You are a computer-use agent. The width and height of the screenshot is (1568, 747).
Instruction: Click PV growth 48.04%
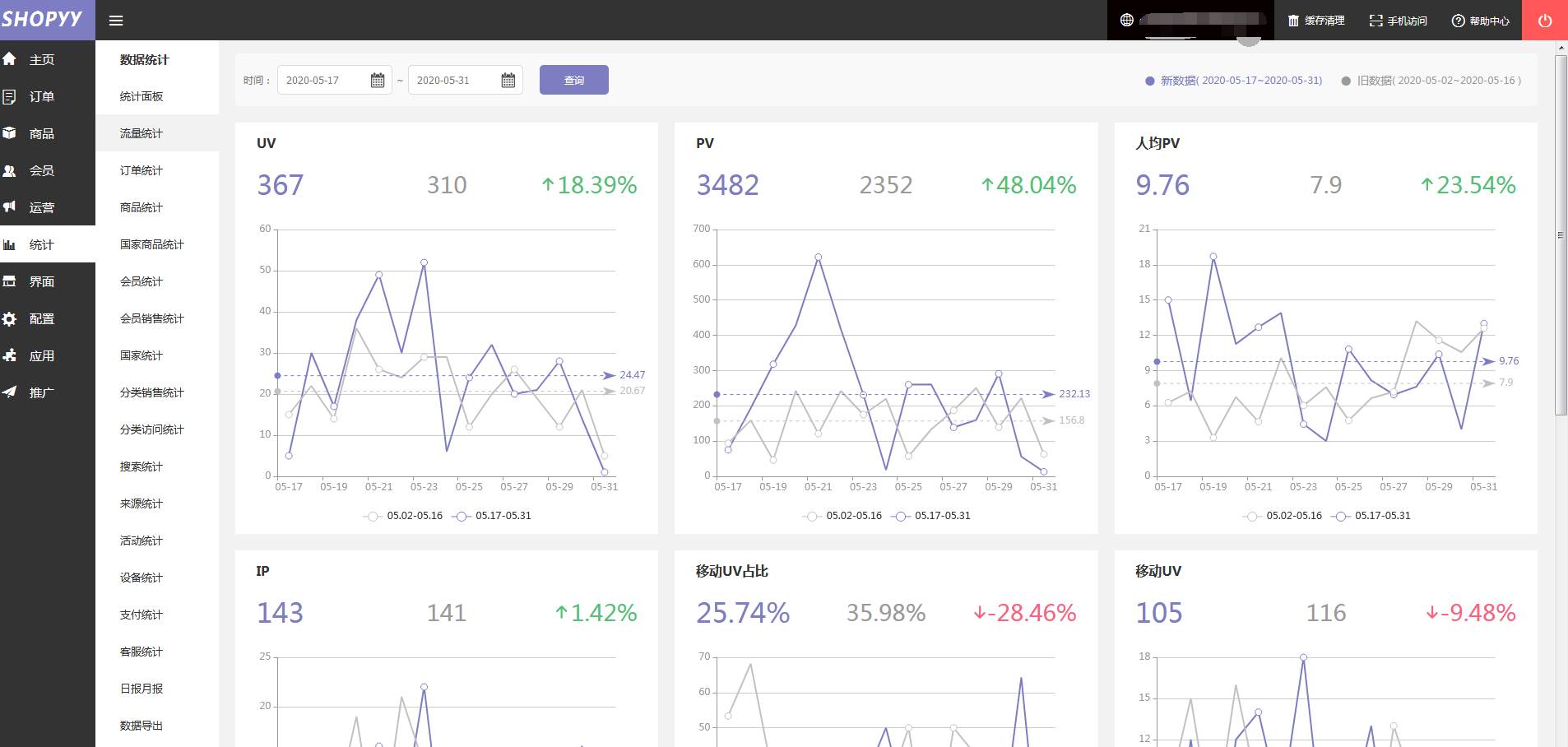tap(1028, 185)
